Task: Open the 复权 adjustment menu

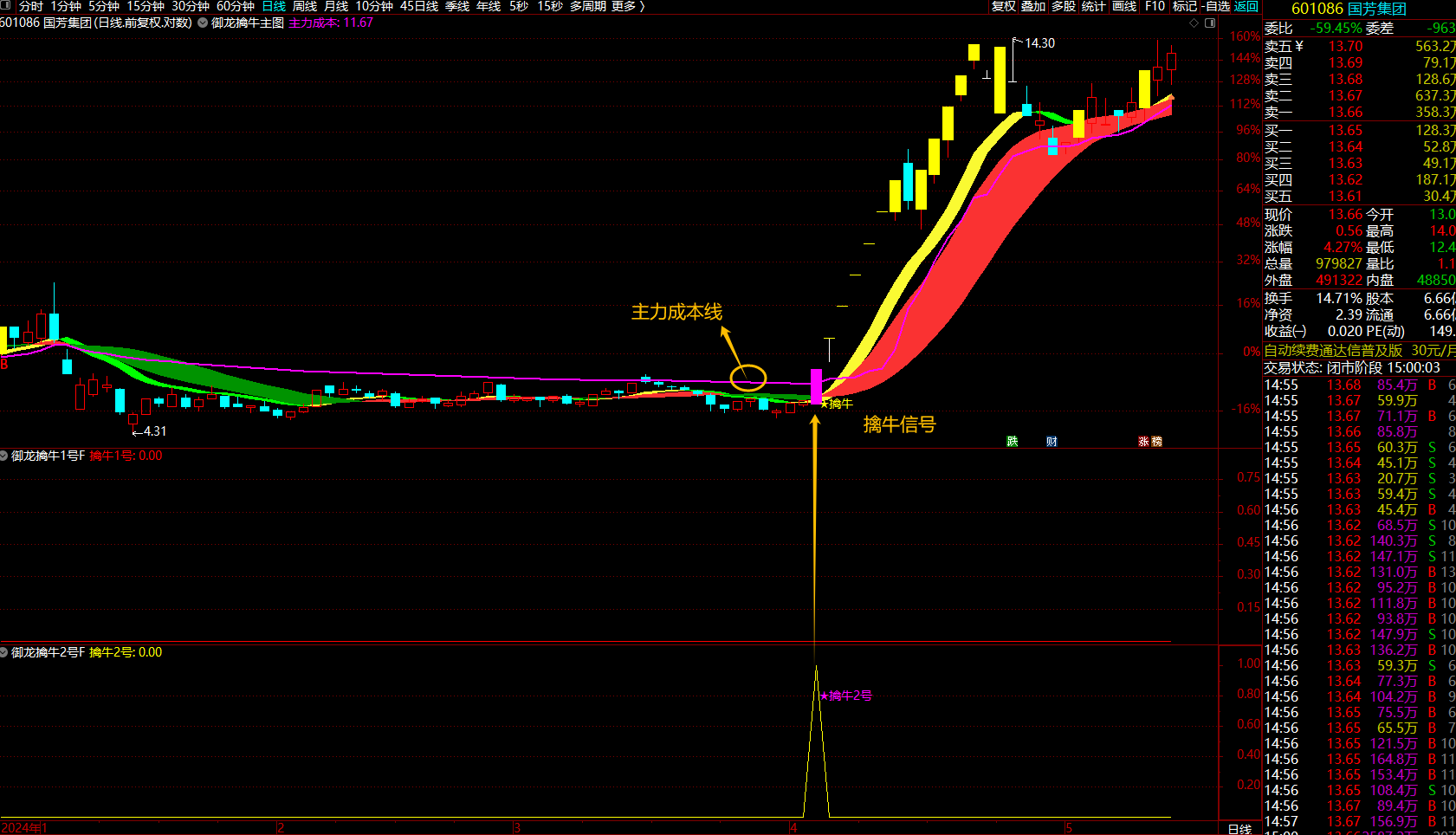Action: coord(1004,6)
